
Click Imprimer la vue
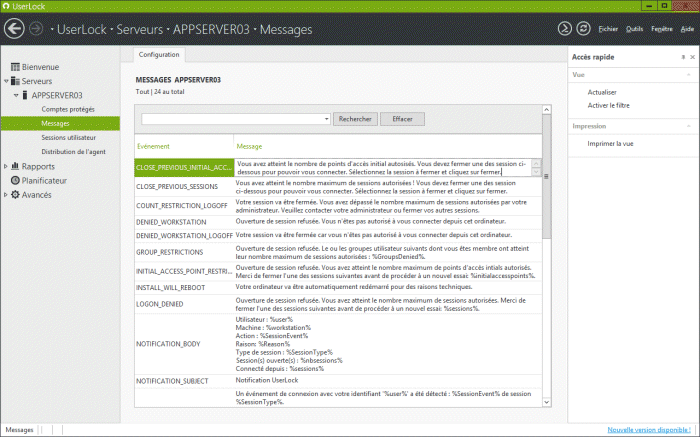(610, 144)
